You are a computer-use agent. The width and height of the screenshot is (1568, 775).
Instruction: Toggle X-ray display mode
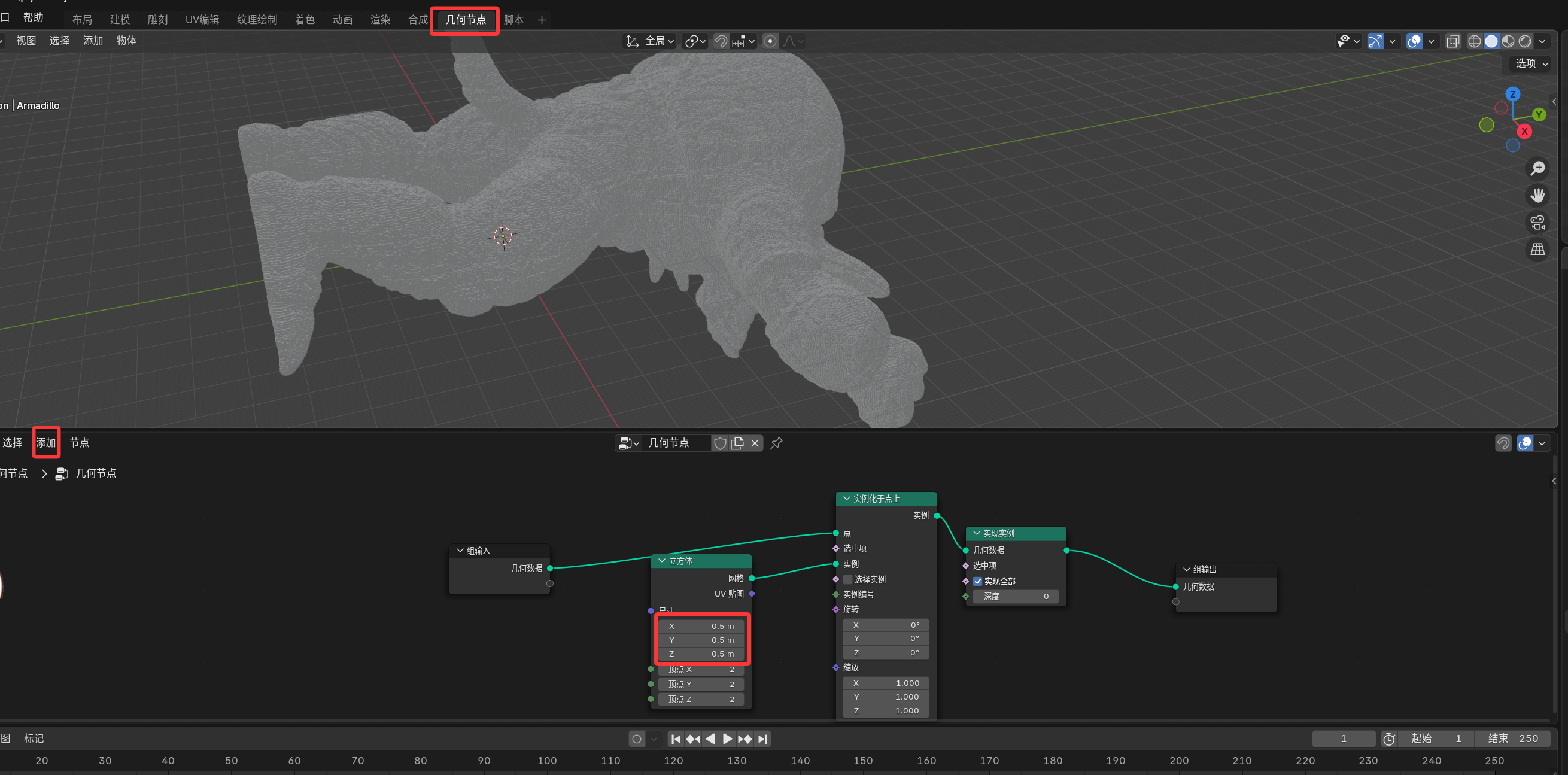coord(1452,41)
